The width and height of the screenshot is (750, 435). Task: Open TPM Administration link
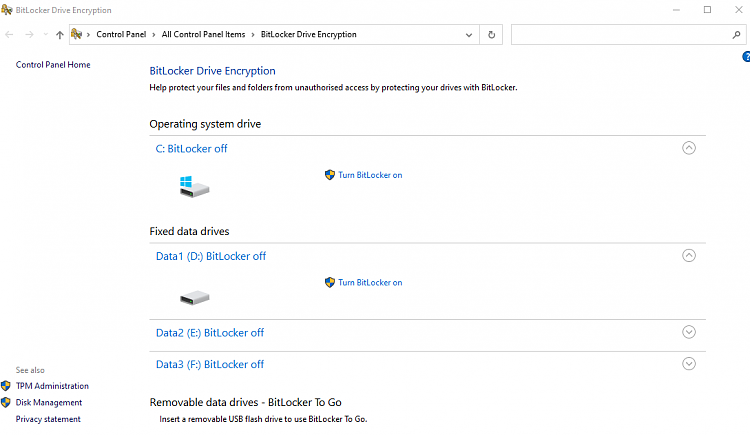click(x=52, y=386)
